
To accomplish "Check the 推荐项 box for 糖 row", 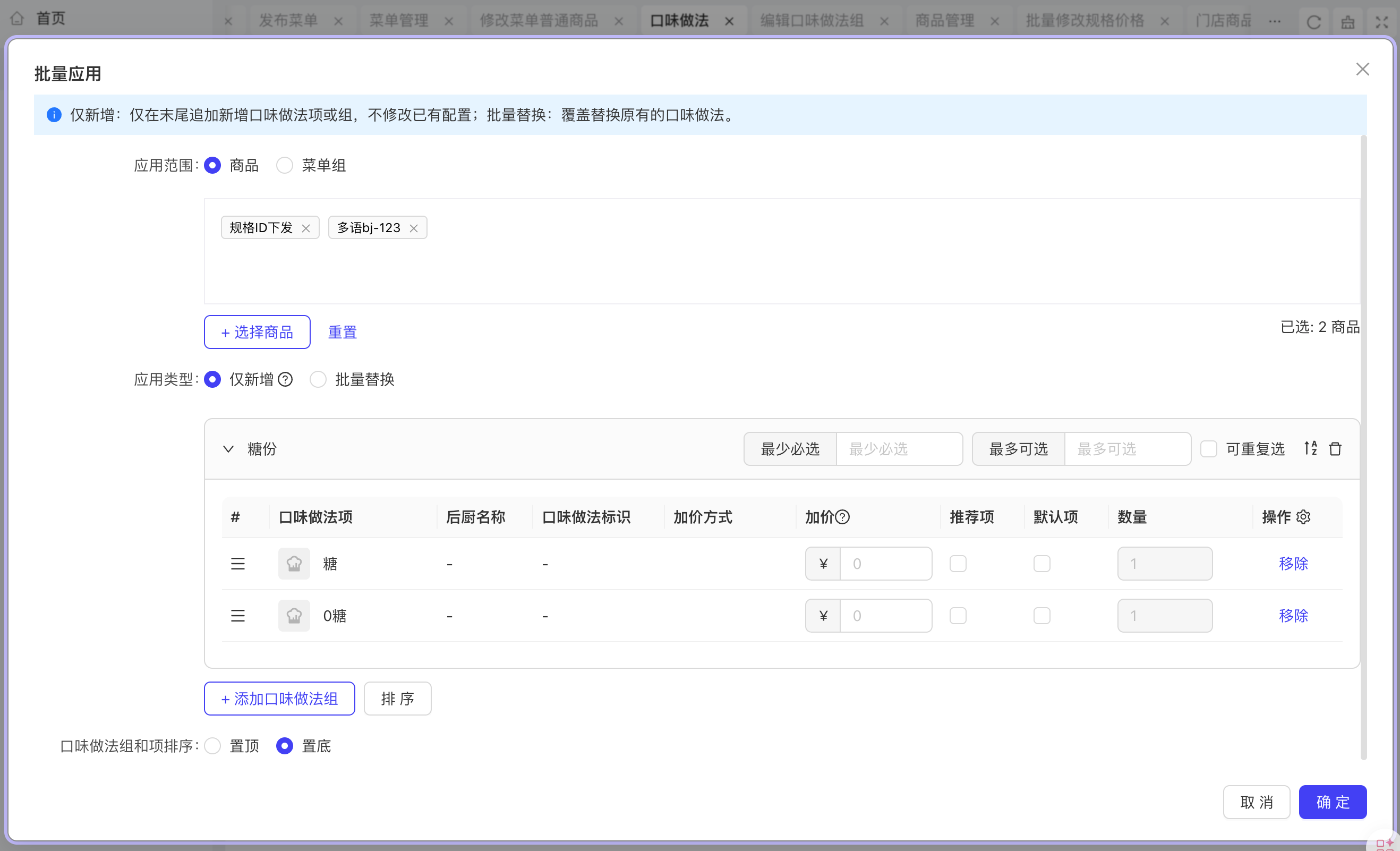I will (x=958, y=564).
